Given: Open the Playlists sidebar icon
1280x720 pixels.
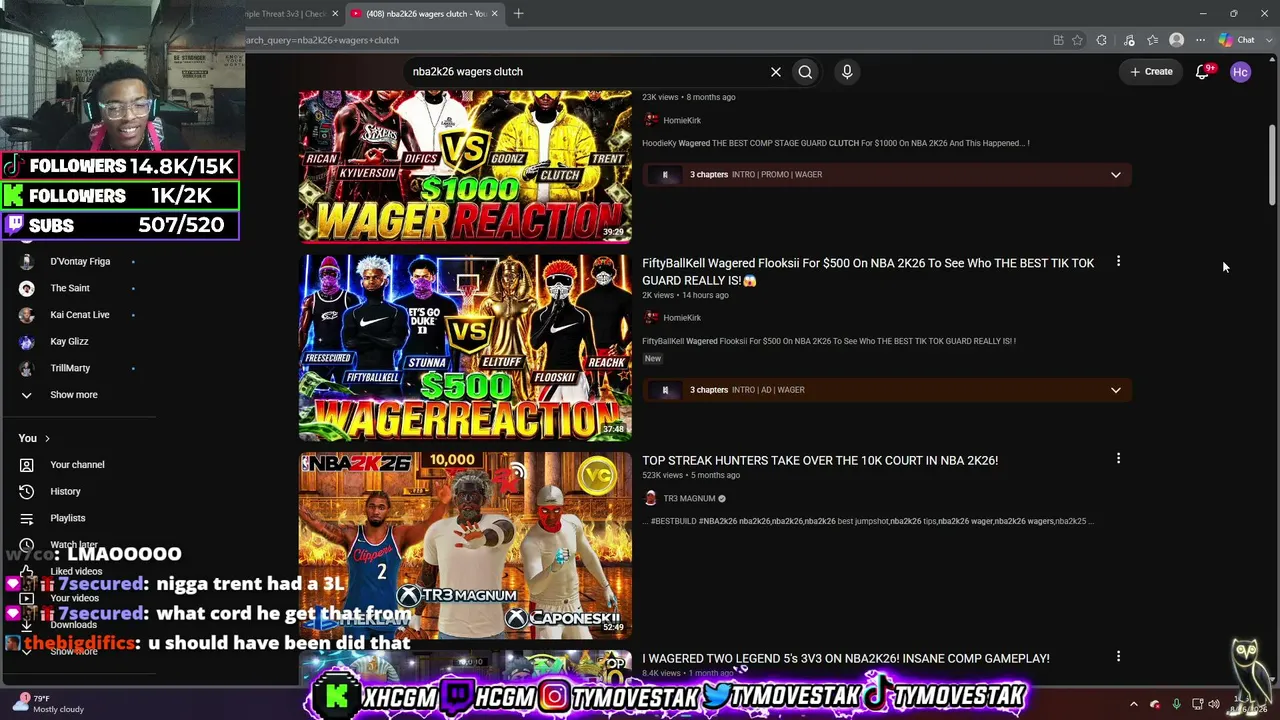Looking at the screenshot, I should (x=27, y=518).
